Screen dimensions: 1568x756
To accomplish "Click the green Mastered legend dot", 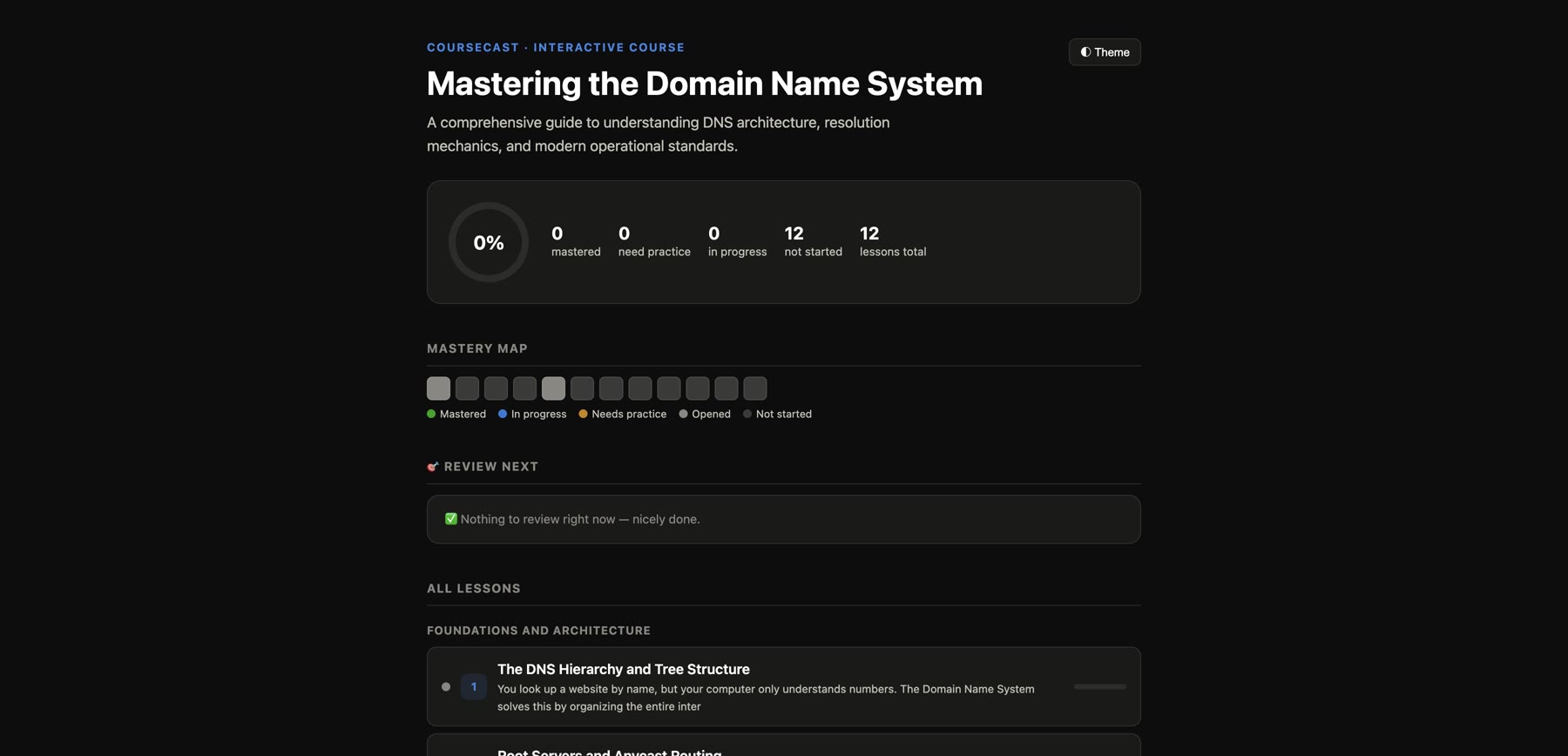I will [x=431, y=414].
